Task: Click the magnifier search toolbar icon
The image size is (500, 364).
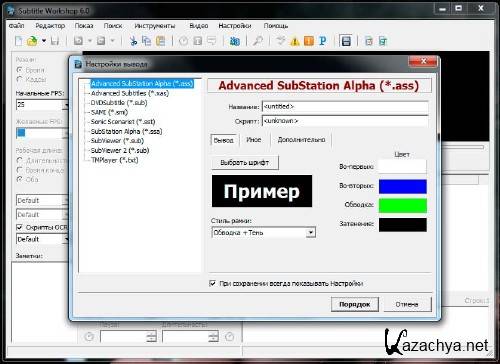Action: click(257, 41)
